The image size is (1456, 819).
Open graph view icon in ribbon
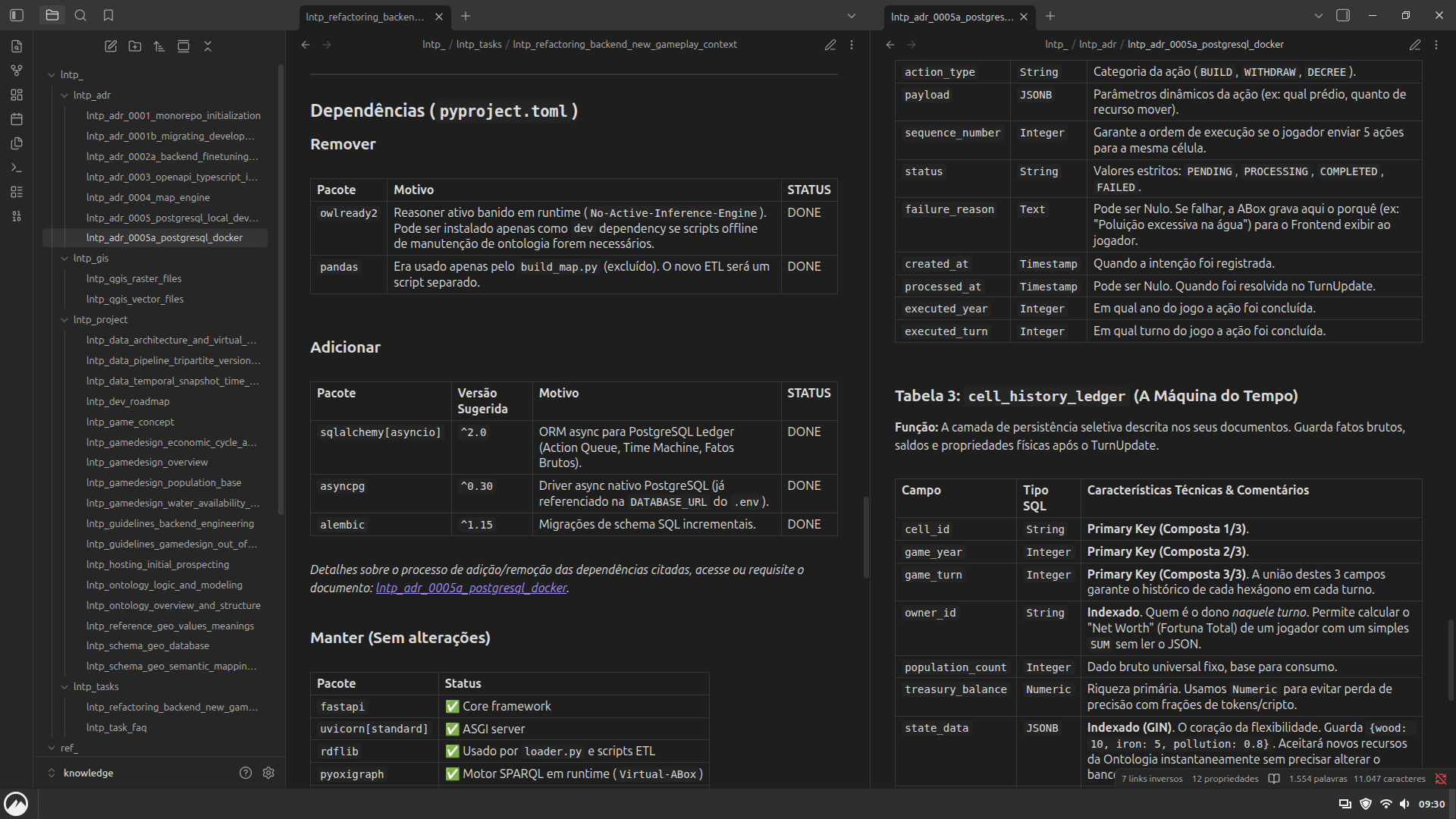coord(17,71)
